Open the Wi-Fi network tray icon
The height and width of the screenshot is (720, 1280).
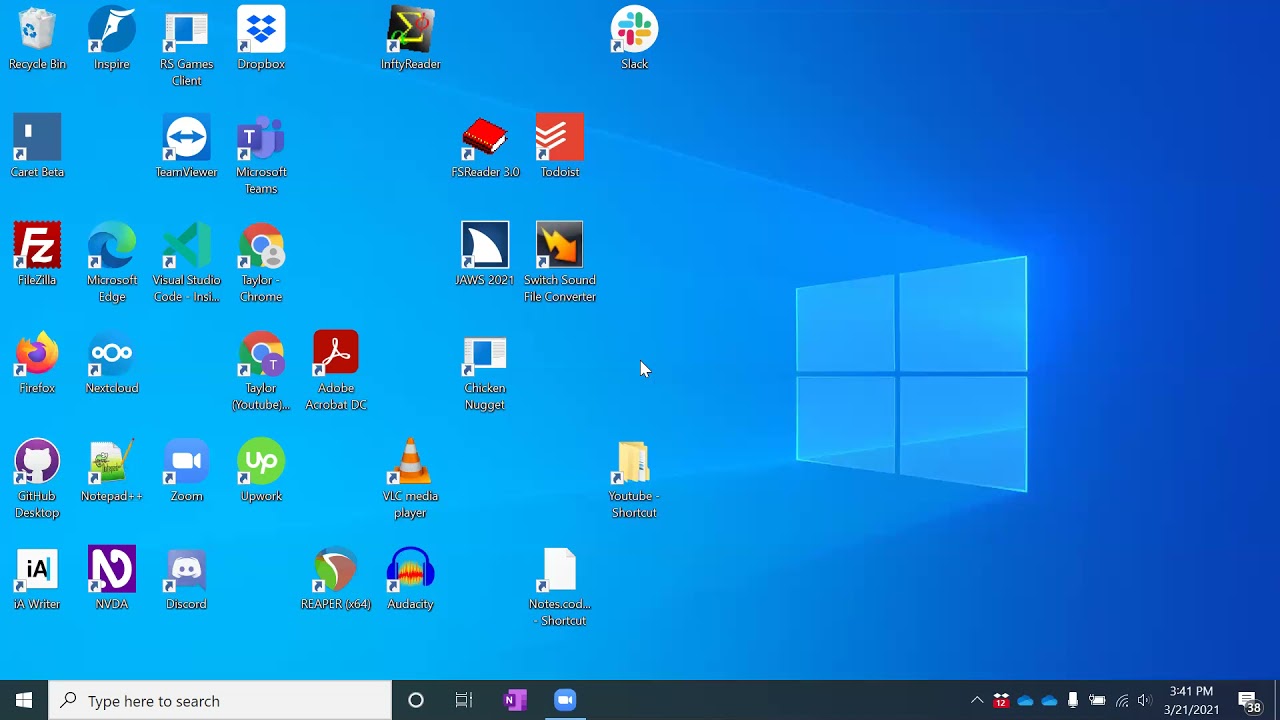[x=1122, y=700]
